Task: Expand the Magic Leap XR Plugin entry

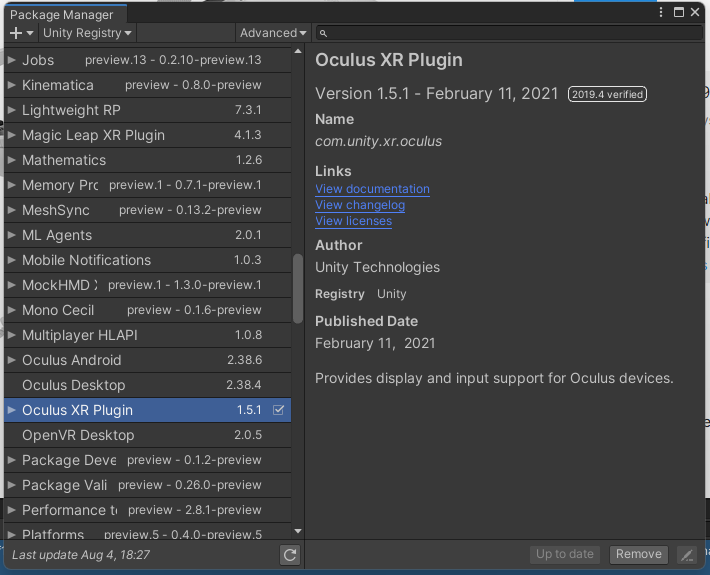Action: pyautogui.click(x=12, y=135)
